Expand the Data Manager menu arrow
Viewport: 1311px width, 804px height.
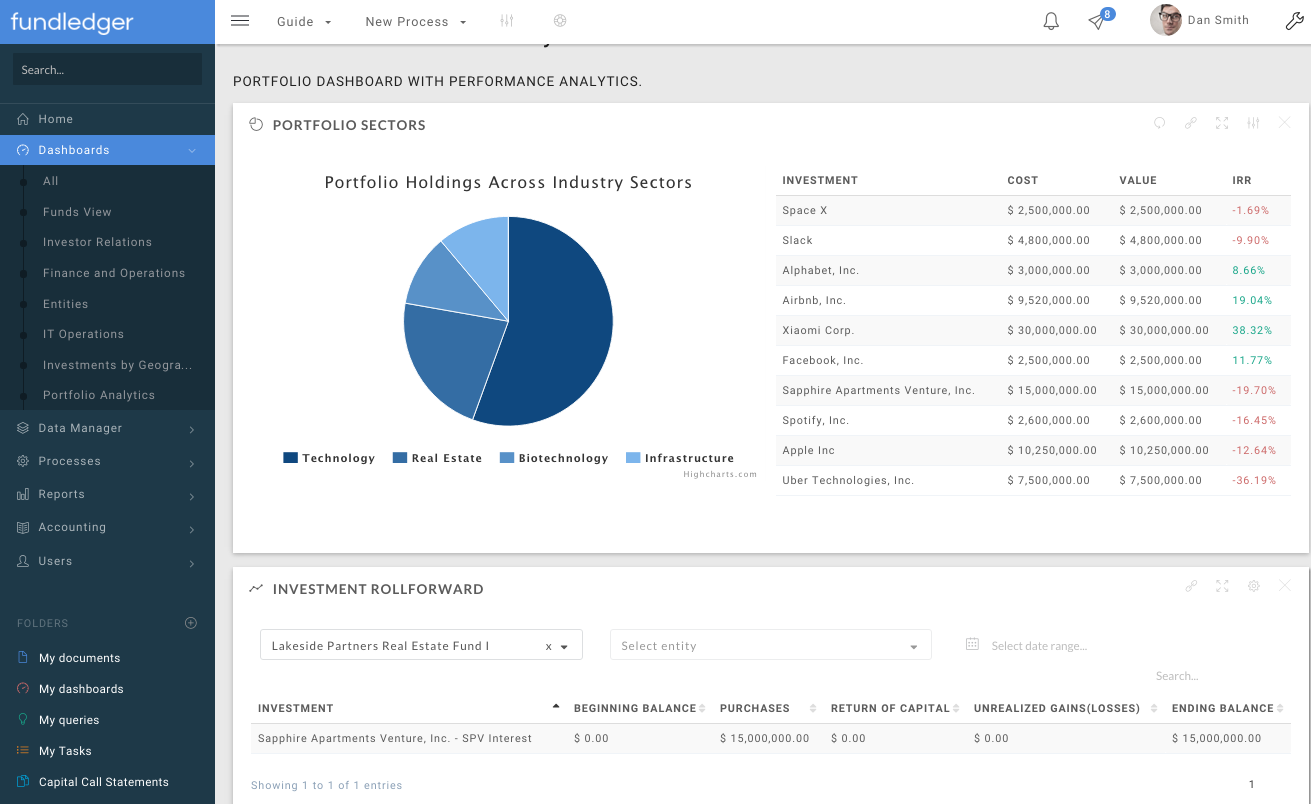(192, 429)
